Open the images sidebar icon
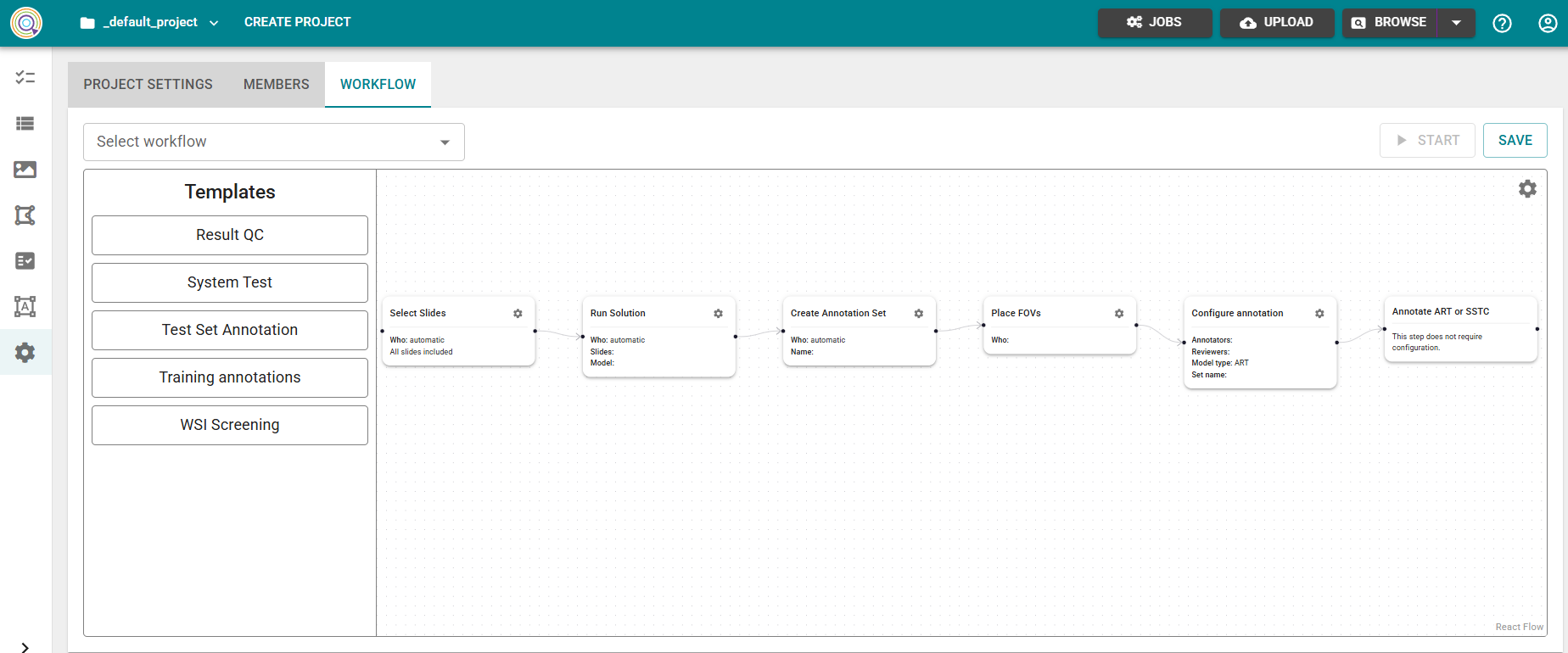Image resolution: width=1568 pixels, height=653 pixels. click(x=25, y=170)
